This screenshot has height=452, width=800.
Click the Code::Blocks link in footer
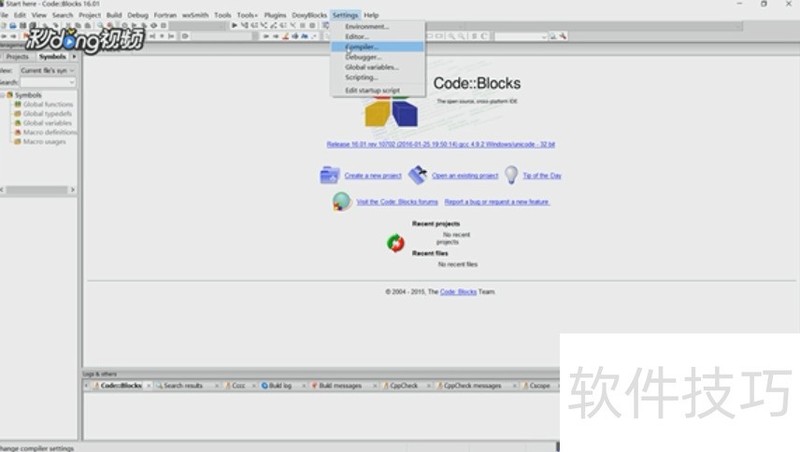pos(458,292)
